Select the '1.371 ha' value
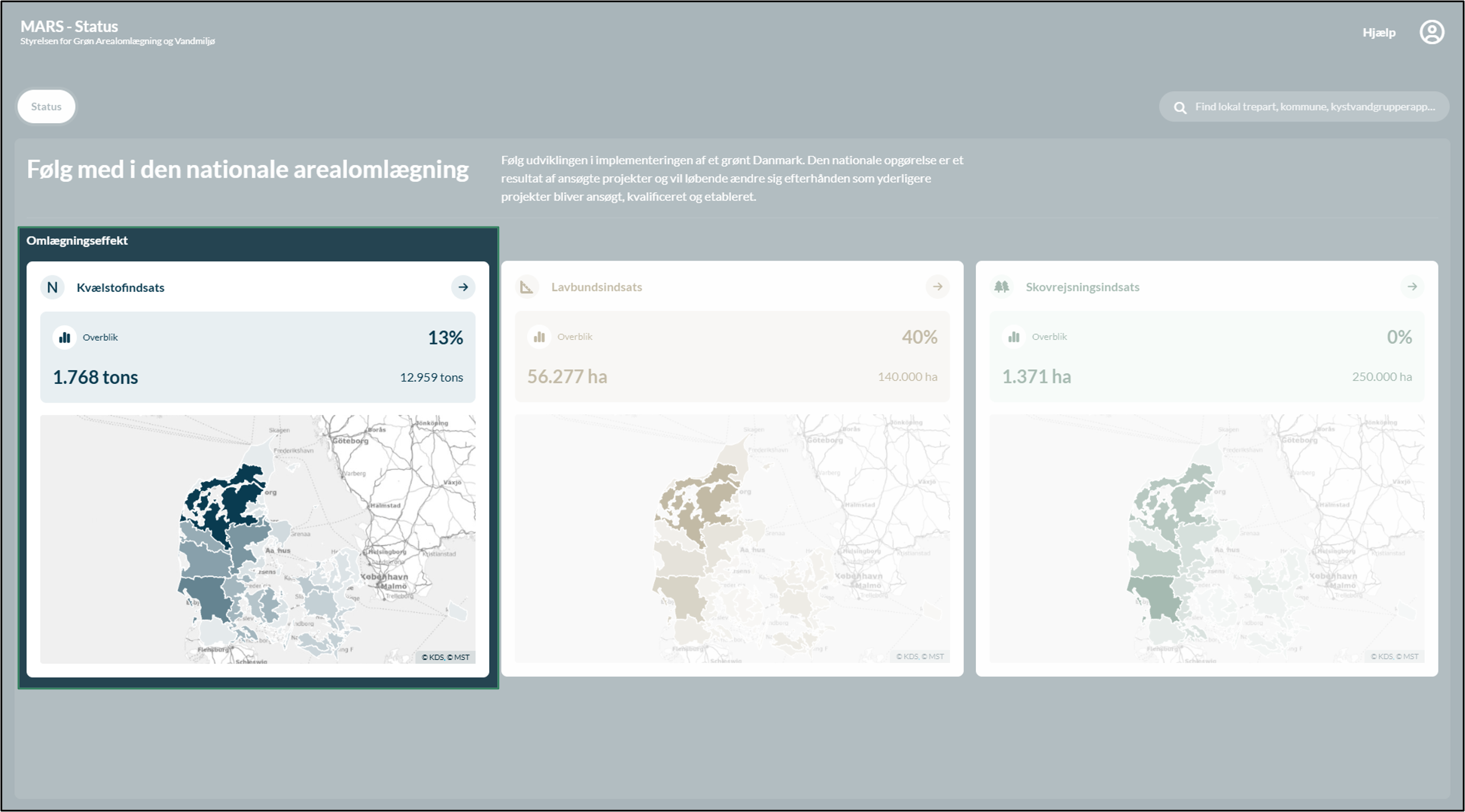Image resolution: width=1465 pixels, height=812 pixels. coord(1037,376)
